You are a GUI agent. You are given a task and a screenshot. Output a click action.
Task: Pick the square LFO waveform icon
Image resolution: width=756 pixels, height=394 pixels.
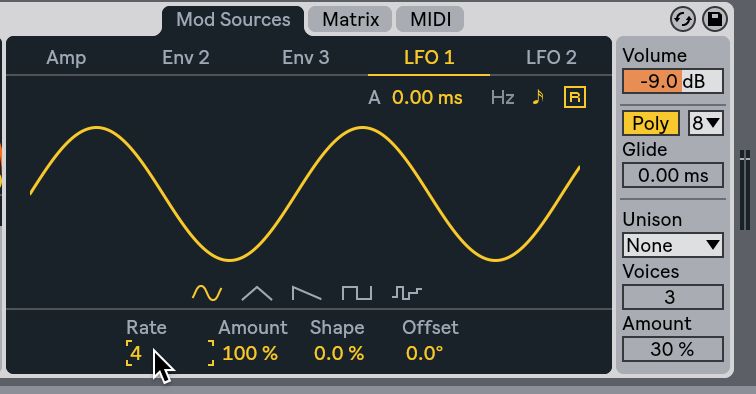[357, 293]
